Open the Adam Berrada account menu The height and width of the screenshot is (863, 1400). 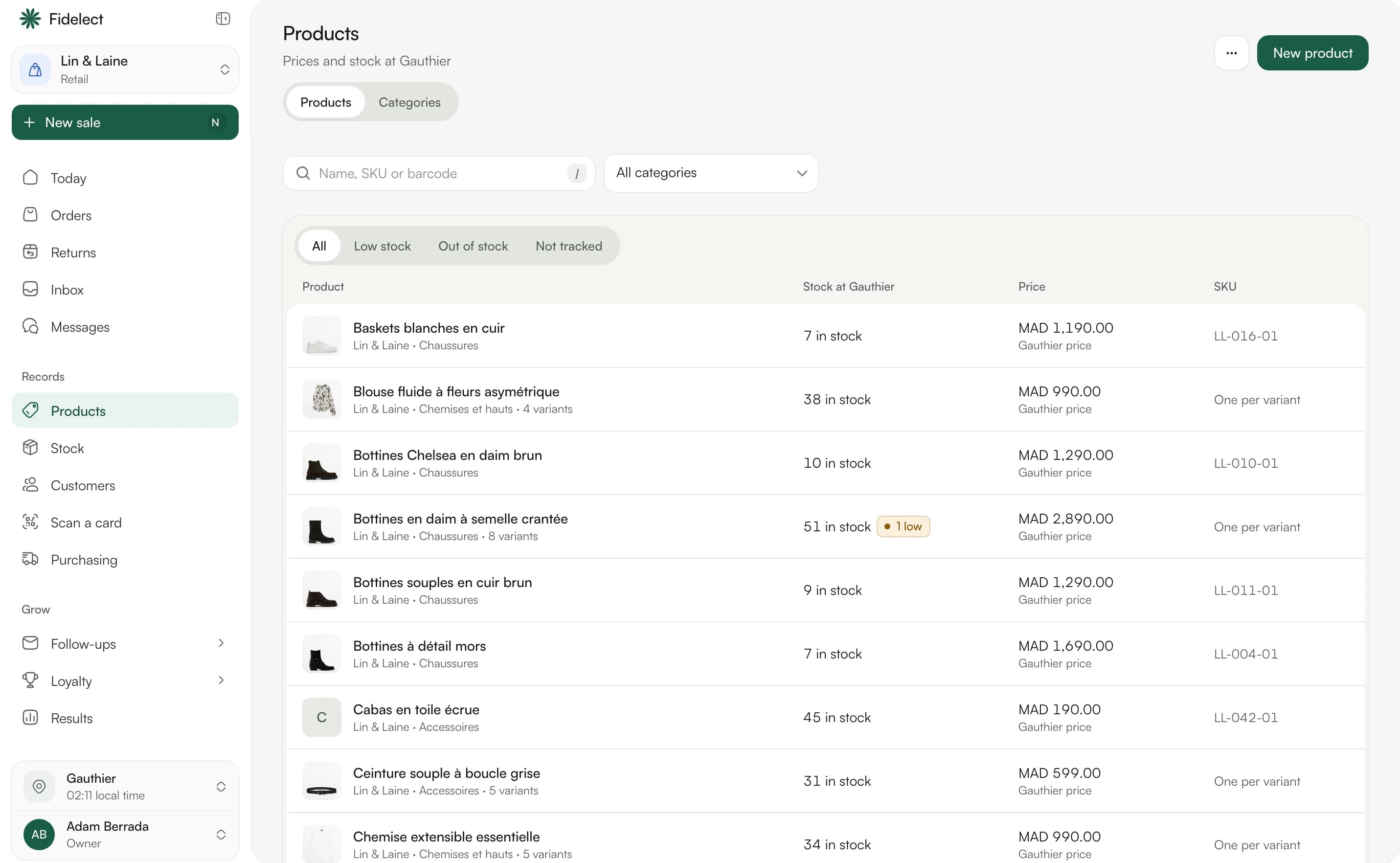[x=125, y=835]
